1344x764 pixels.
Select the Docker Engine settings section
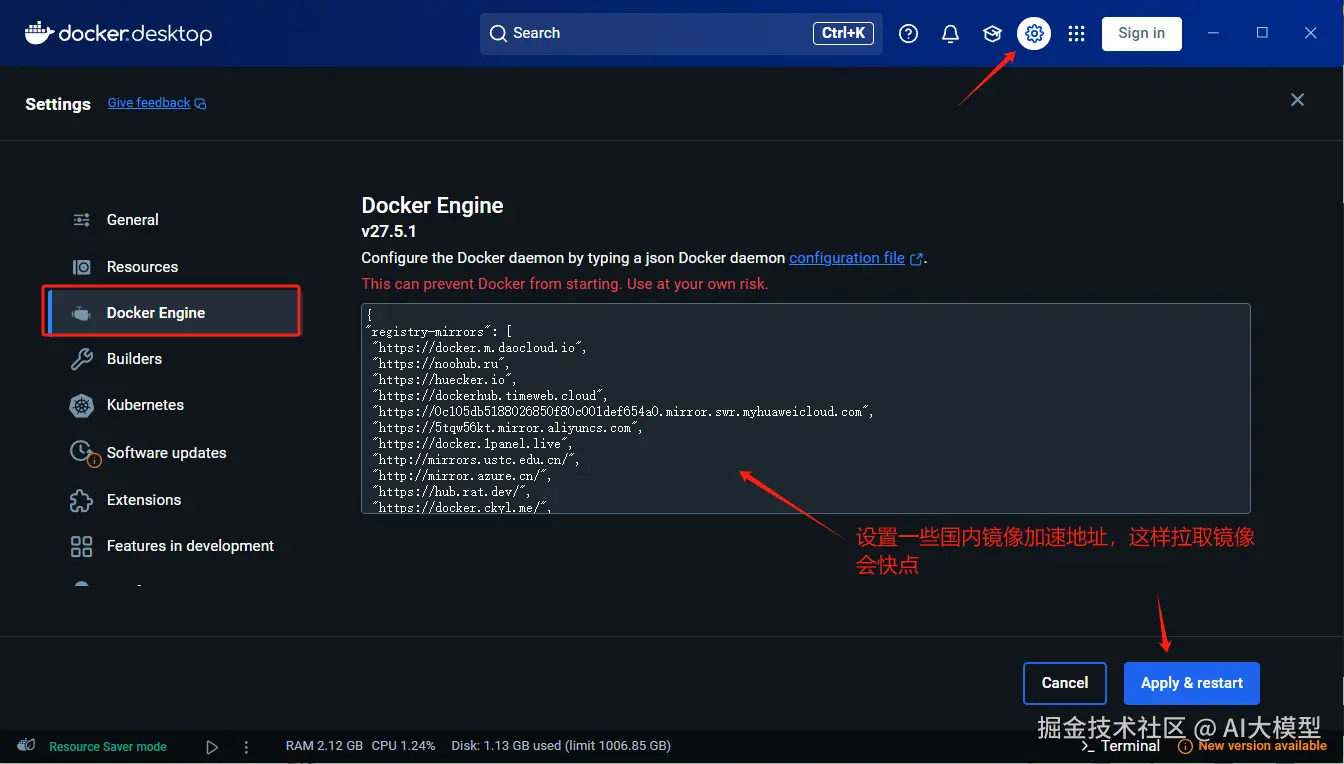(x=172, y=312)
